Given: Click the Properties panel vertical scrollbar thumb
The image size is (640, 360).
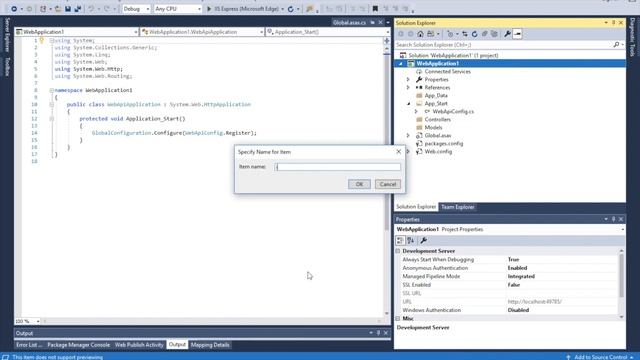Looking at the screenshot, I should 621,276.
